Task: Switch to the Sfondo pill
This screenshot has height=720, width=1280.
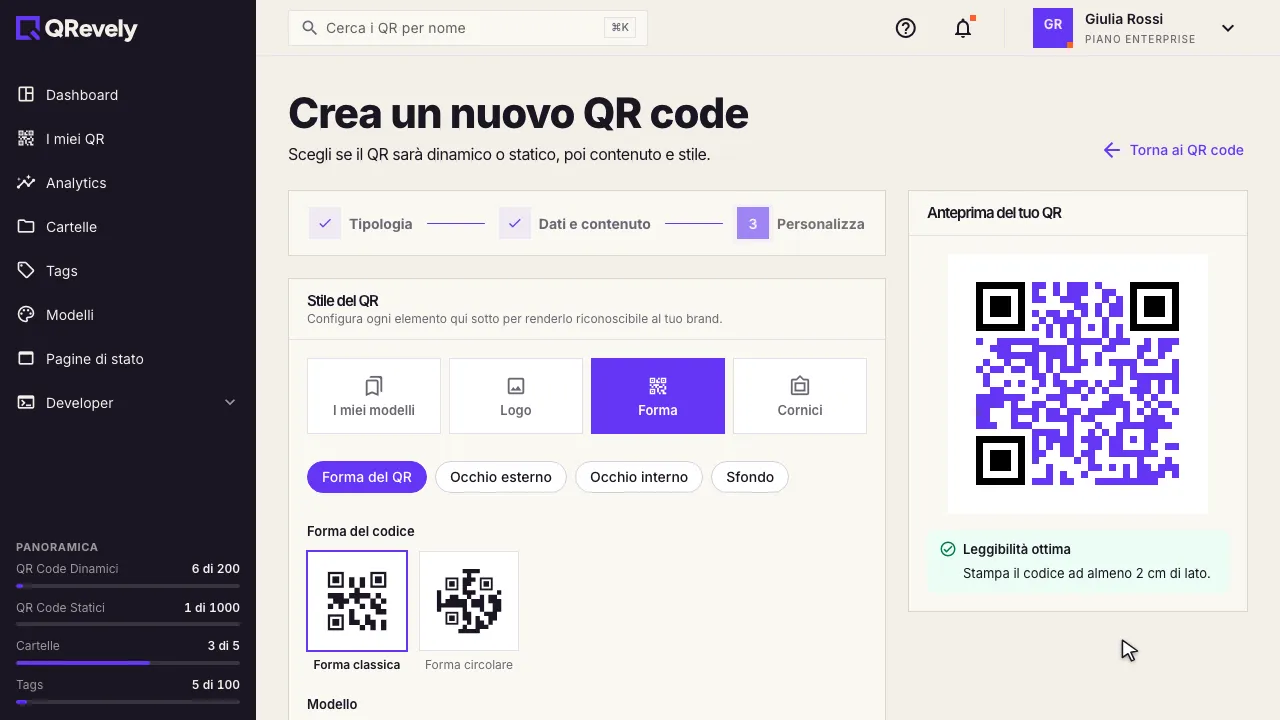Action: click(x=750, y=477)
